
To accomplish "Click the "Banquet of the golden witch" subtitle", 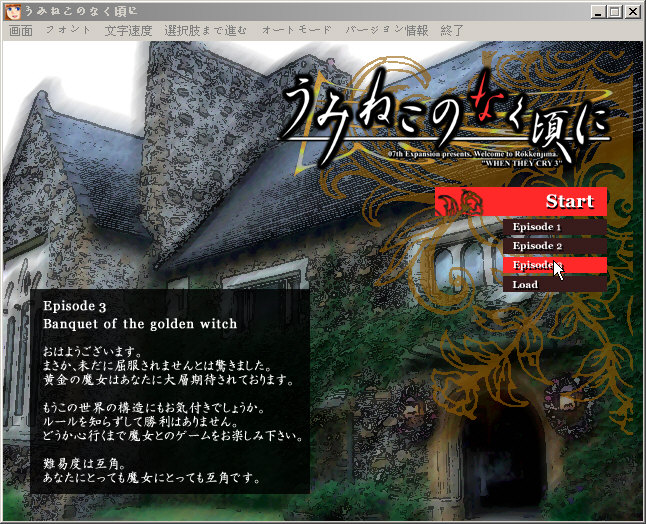I will [x=140, y=324].
